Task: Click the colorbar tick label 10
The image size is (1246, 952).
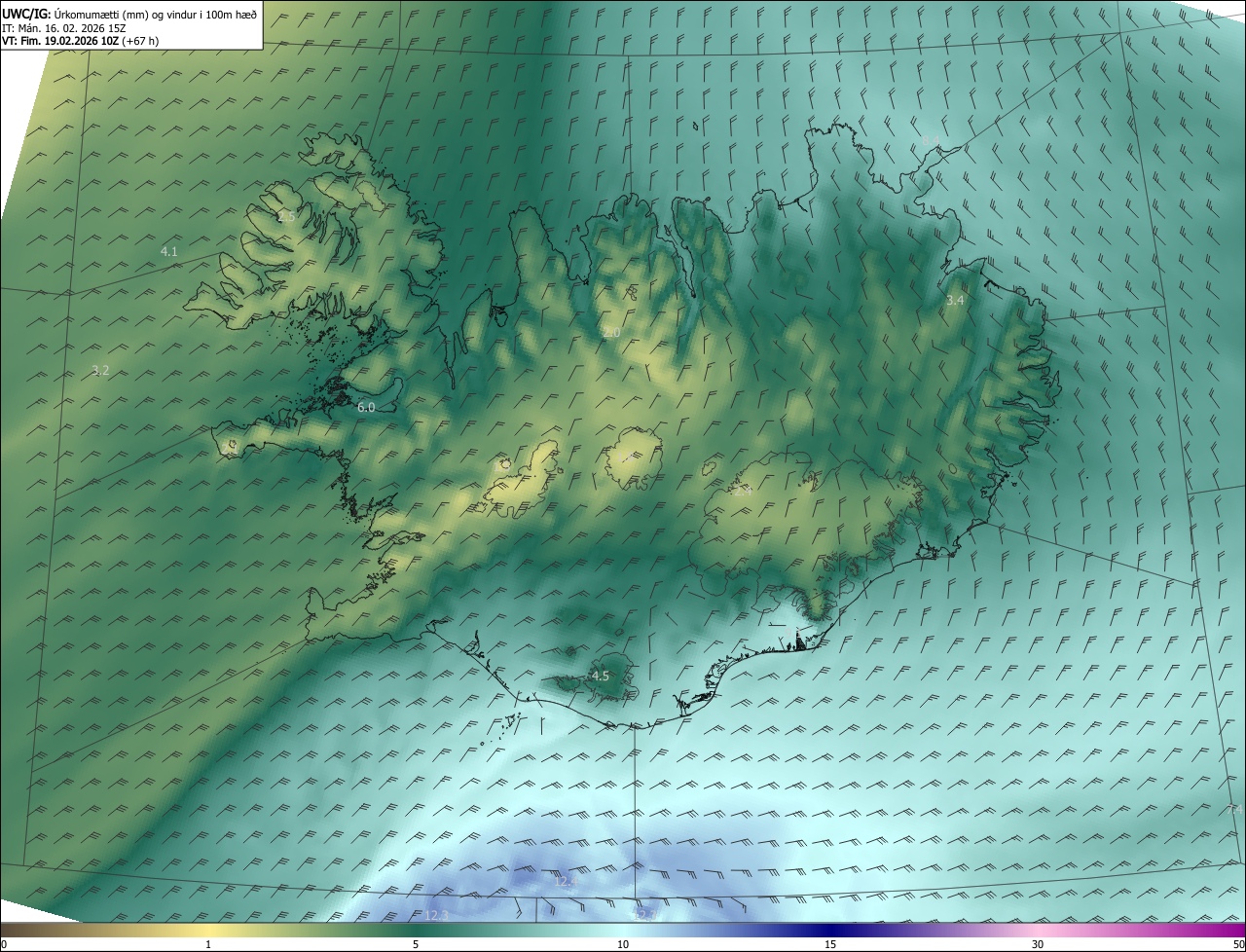Action: pos(623,944)
